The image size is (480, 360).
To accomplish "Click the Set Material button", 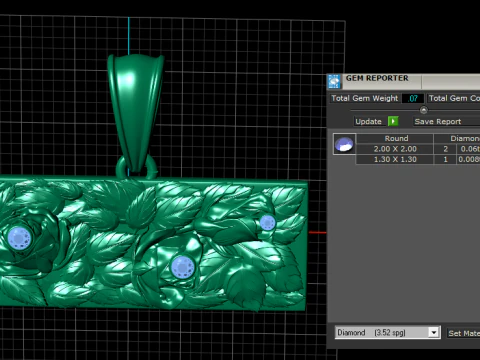I will [x=464, y=333].
